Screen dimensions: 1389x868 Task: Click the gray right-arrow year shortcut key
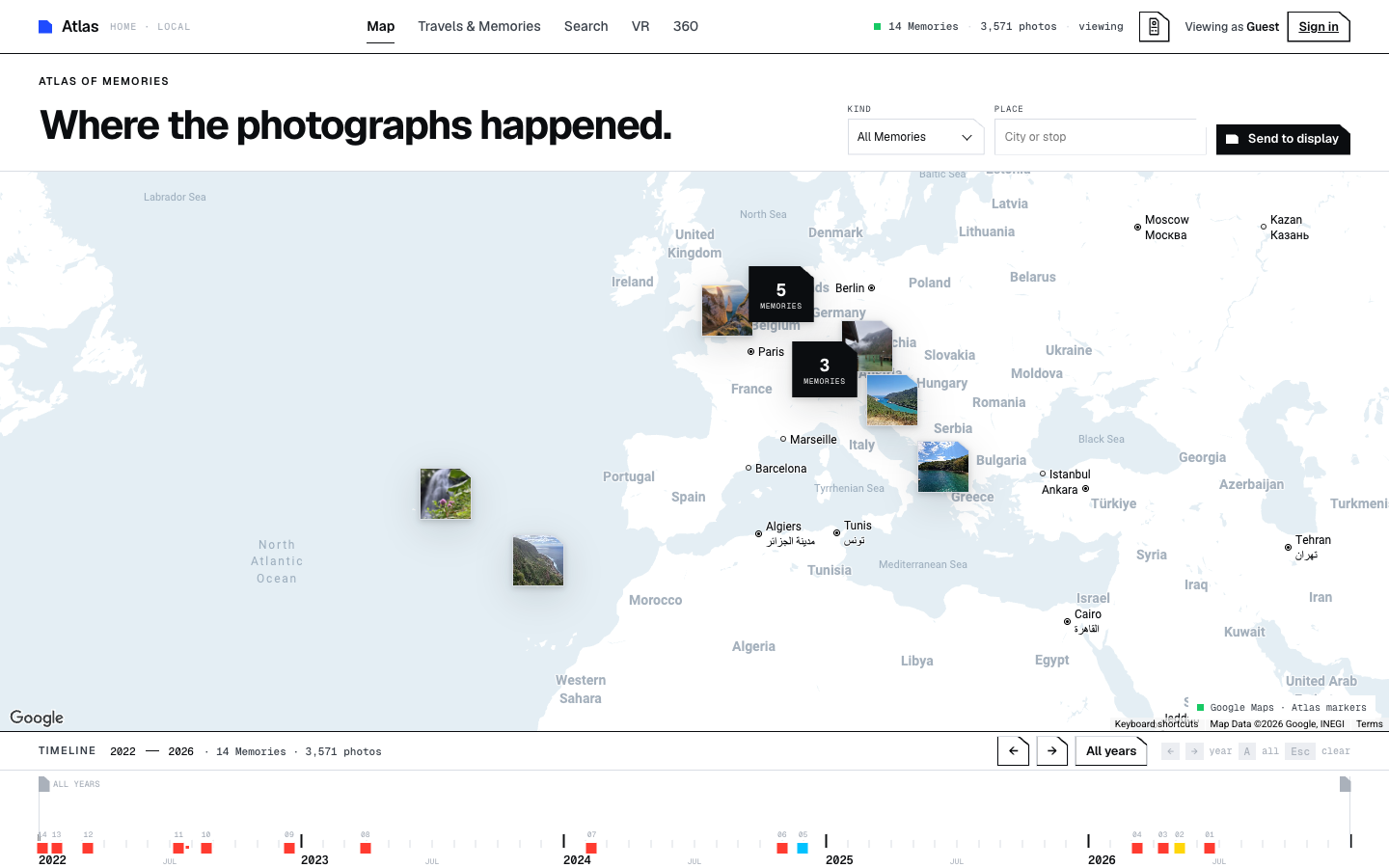pyautogui.click(x=1194, y=751)
